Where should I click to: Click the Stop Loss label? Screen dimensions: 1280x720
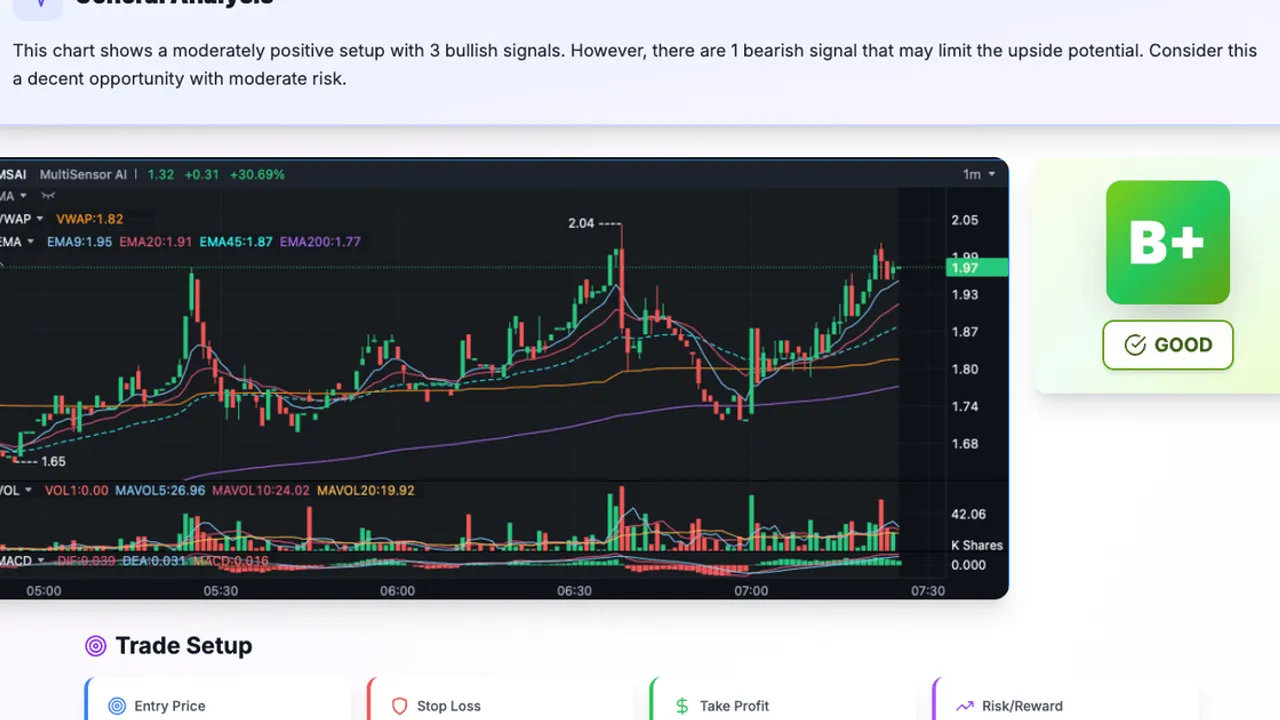[449, 706]
